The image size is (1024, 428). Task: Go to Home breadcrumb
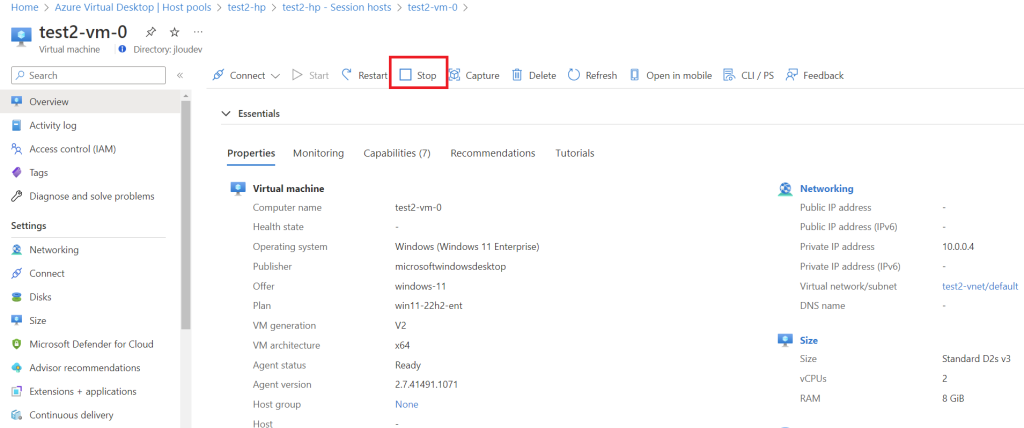pyautogui.click(x=25, y=7)
